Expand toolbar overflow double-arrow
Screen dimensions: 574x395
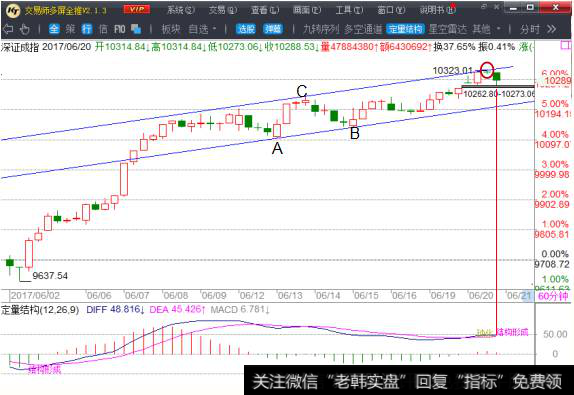point(551,29)
